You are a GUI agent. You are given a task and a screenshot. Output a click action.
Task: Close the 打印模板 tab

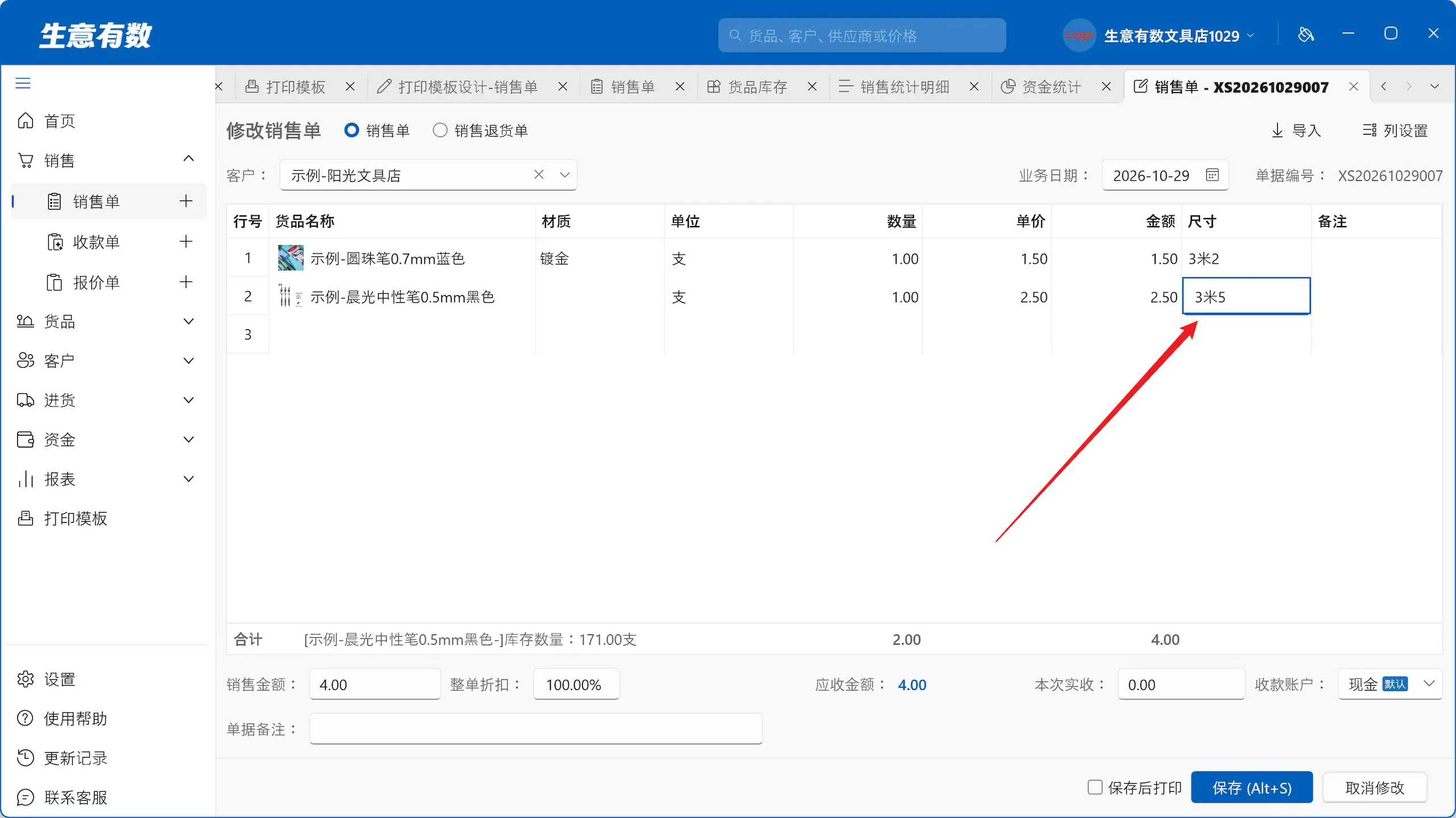coord(350,87)
